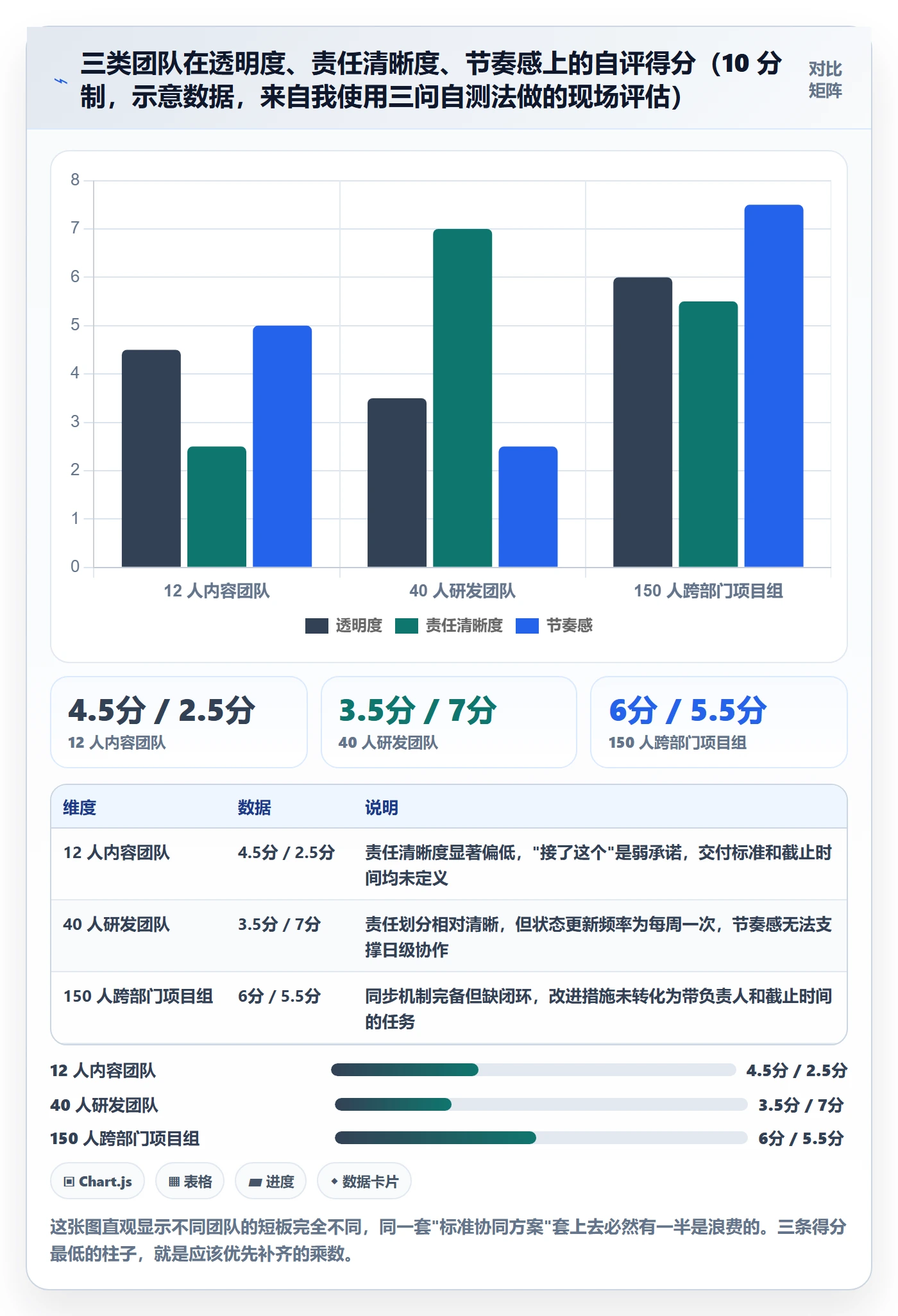Viewport: 898px width, 1316px height.
Task: Click the 责任清晰度 bar for 12 人内容团队
Action: point(217,507)
